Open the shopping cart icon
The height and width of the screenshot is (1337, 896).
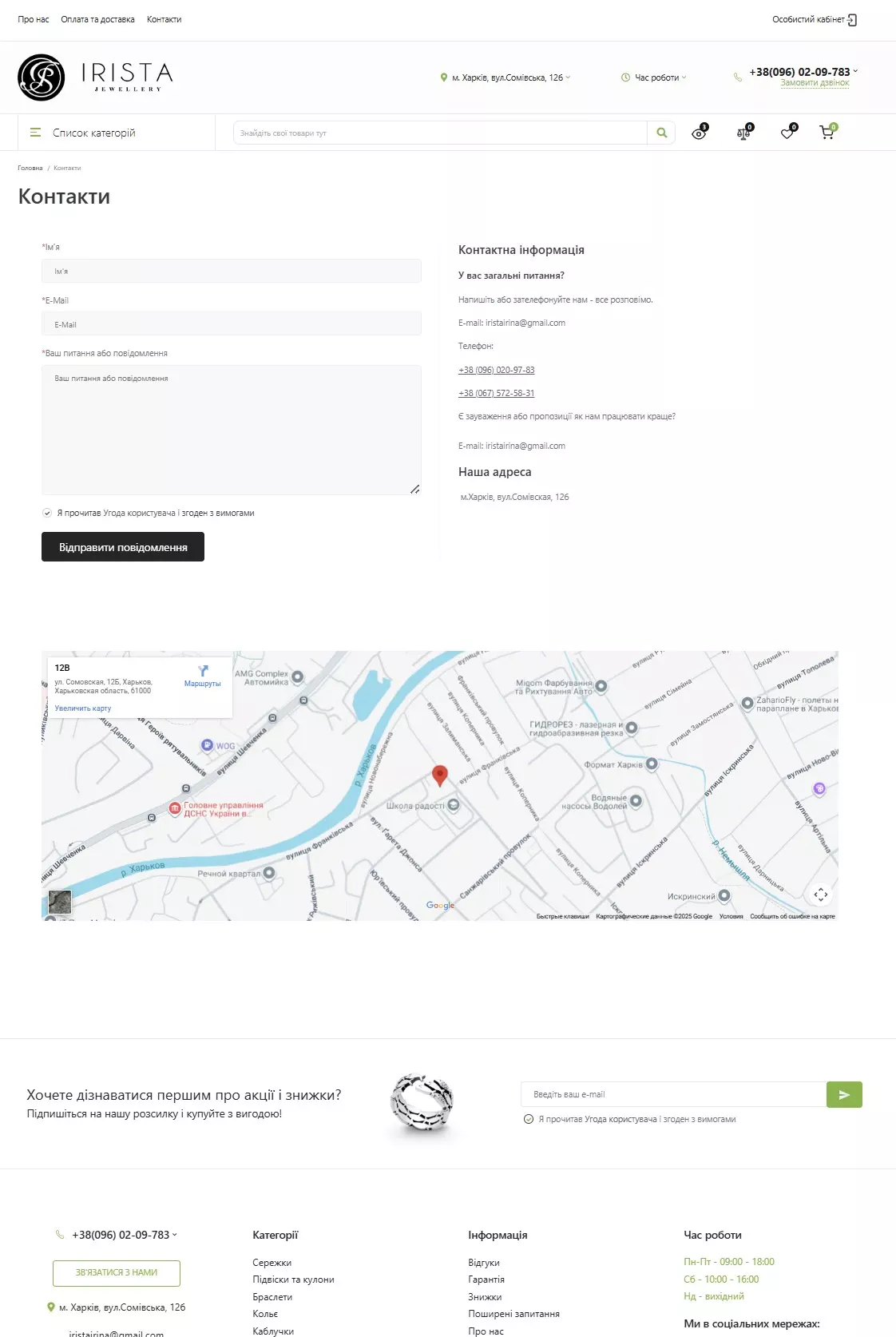[827, 133]
